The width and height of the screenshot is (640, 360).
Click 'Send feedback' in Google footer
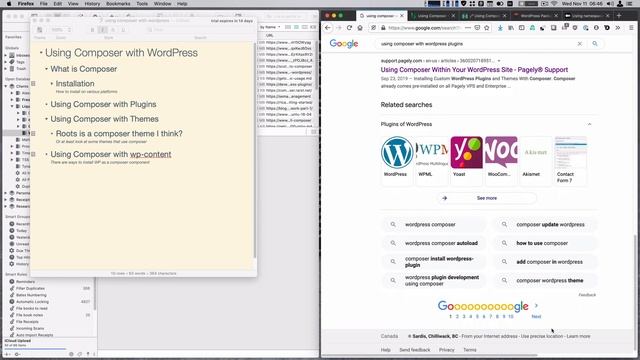(x=415, y=350)
